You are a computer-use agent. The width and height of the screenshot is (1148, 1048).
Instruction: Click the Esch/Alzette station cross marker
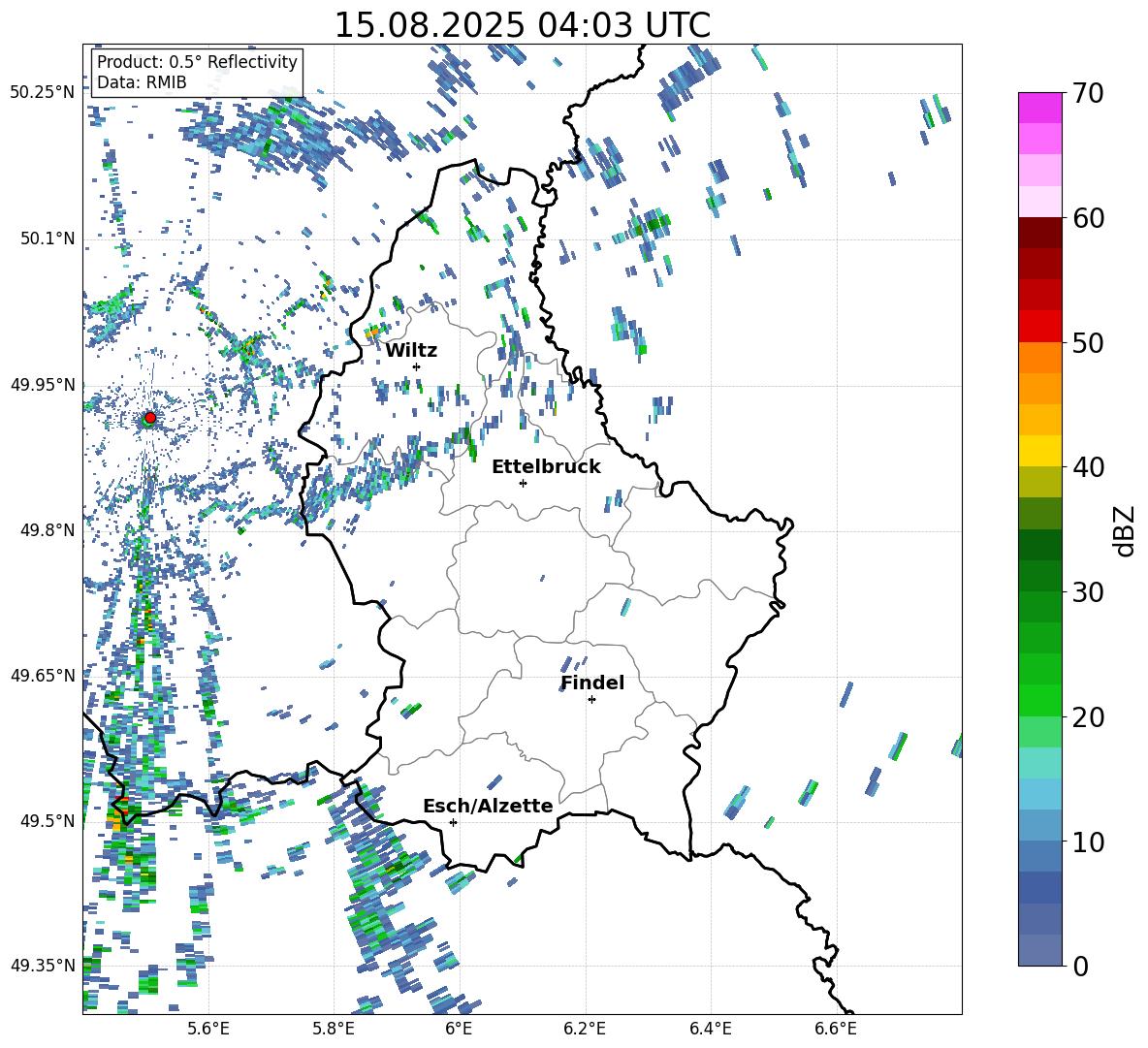pos(453,822)
